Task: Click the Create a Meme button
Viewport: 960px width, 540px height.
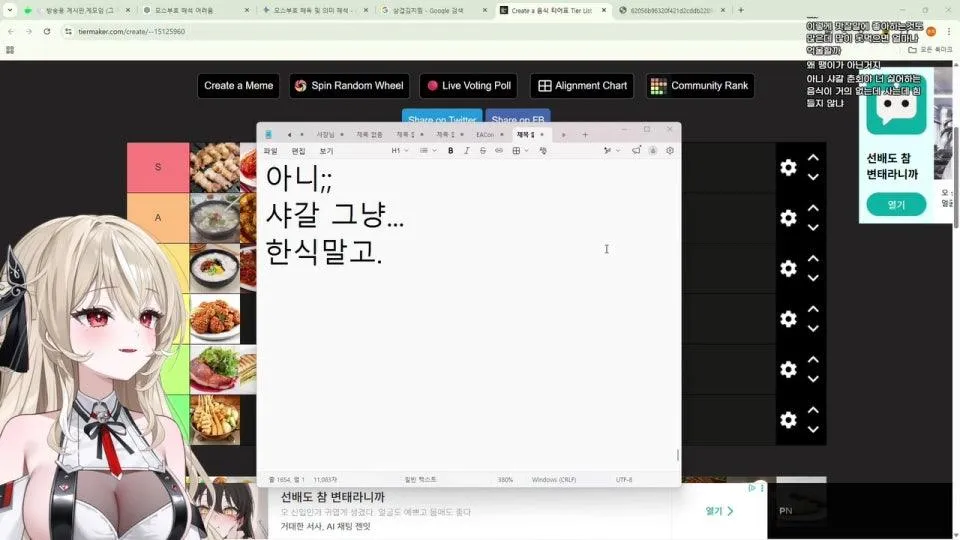Action: [x=238, y=86]
